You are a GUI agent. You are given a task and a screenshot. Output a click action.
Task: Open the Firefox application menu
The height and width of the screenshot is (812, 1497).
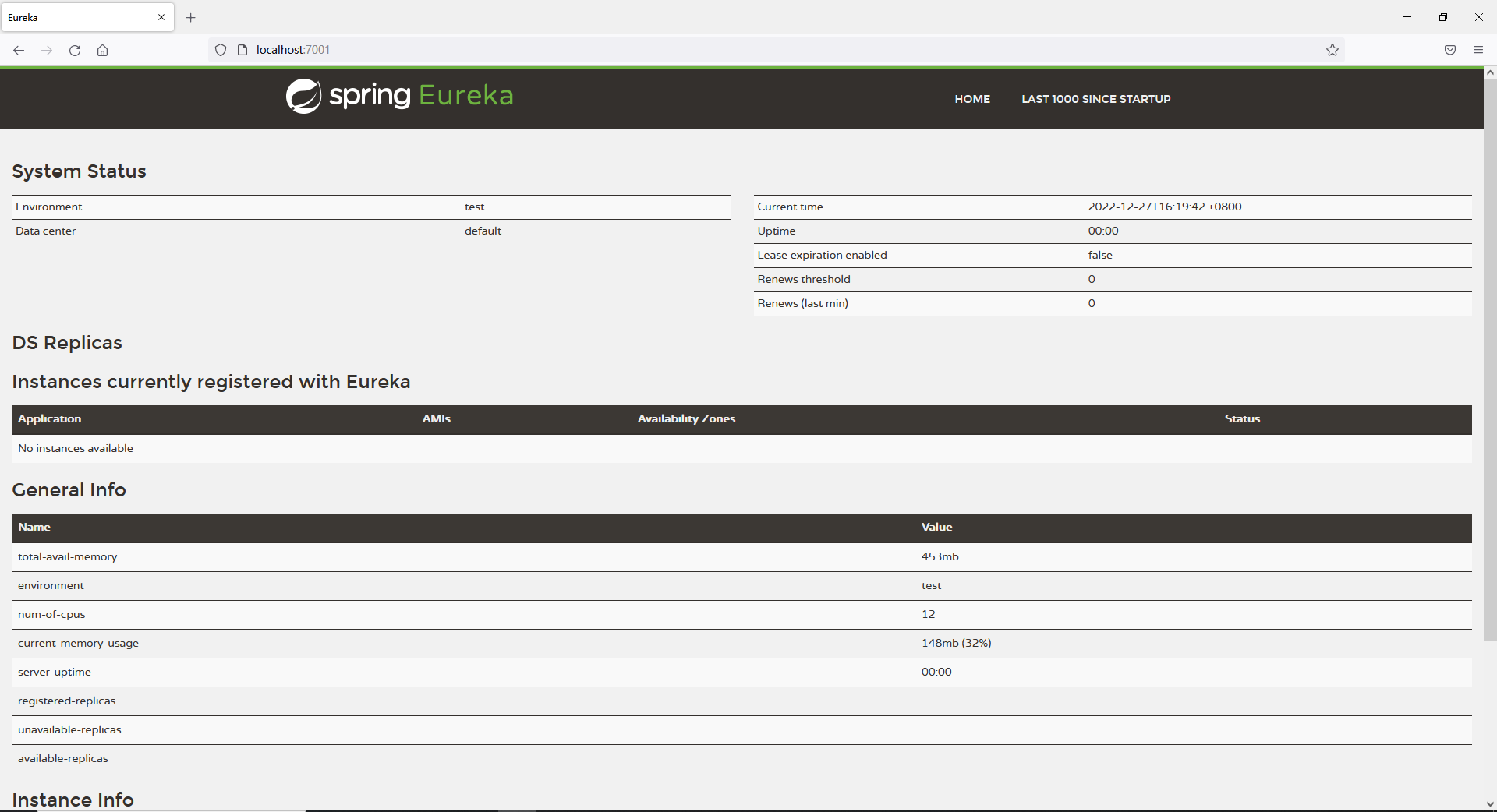coord(1478,50)
